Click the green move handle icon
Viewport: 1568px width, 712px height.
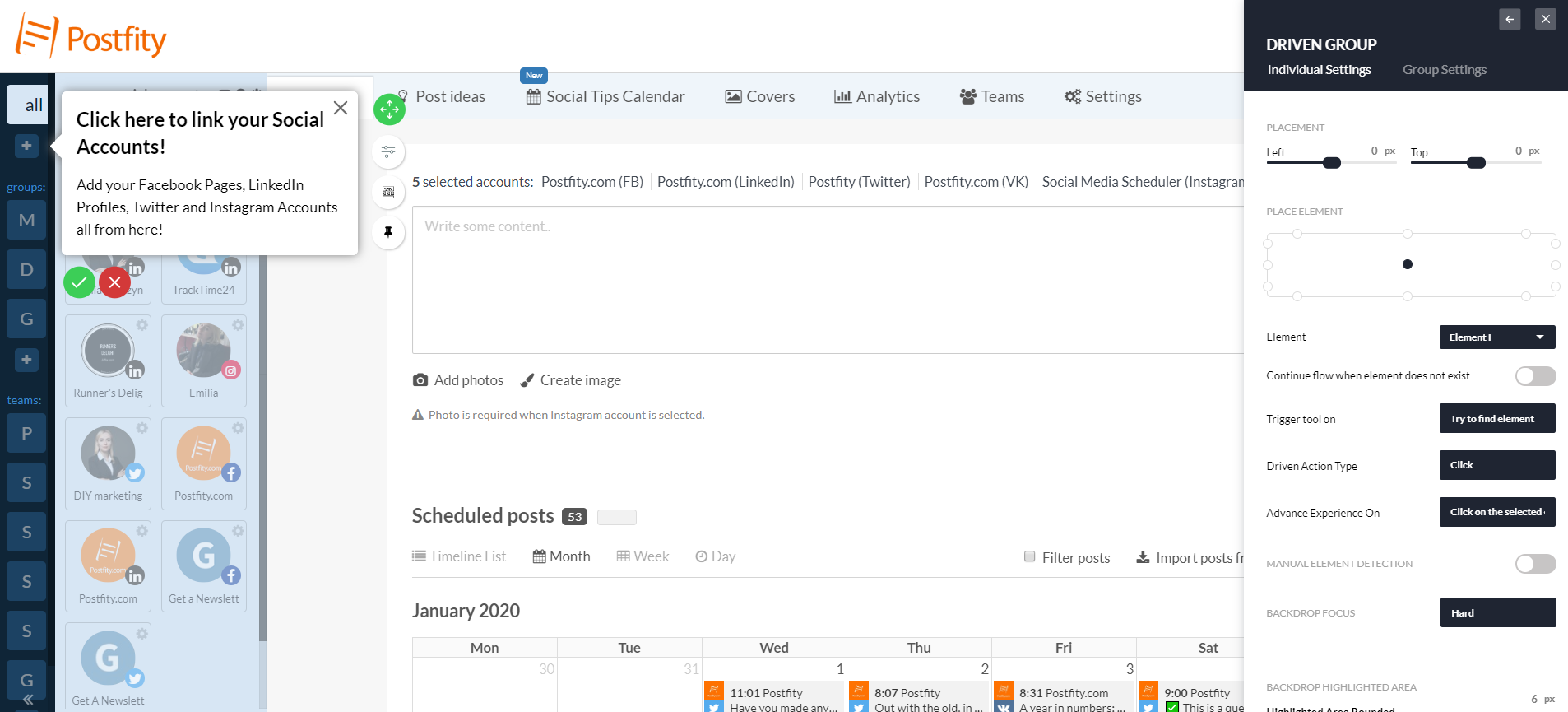pos(389,109)
